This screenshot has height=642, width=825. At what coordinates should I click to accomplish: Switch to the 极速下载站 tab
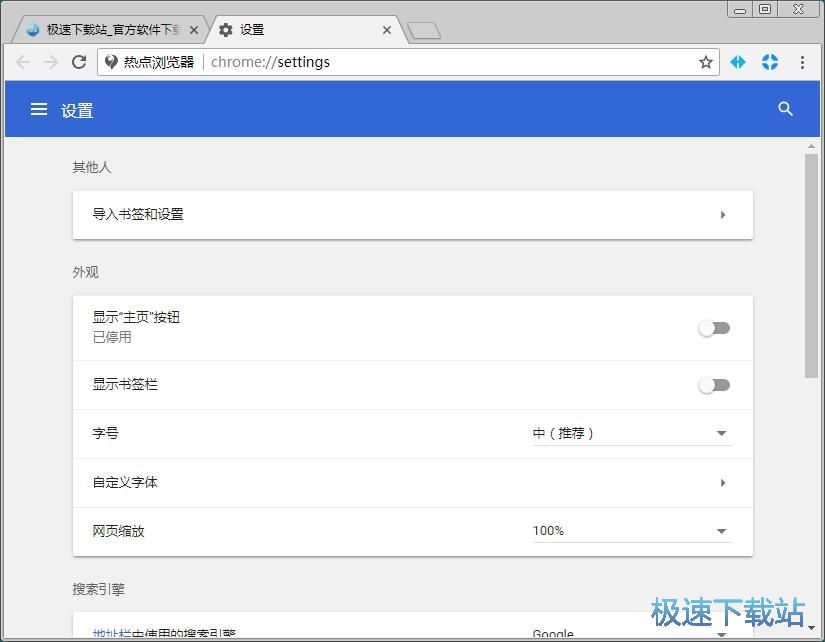[x=108, y=30]
